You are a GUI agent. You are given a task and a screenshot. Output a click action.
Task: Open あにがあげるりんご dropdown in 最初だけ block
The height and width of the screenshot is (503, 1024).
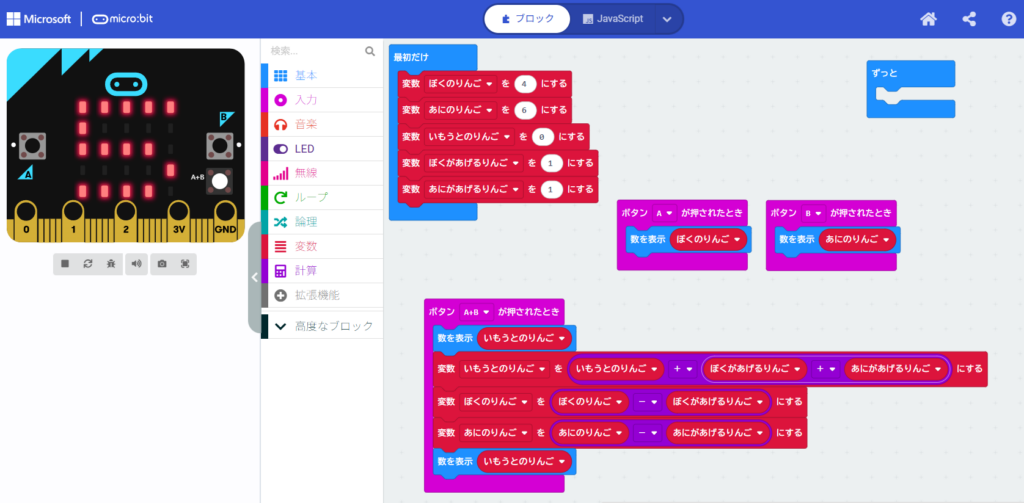(x=474, y=189)
